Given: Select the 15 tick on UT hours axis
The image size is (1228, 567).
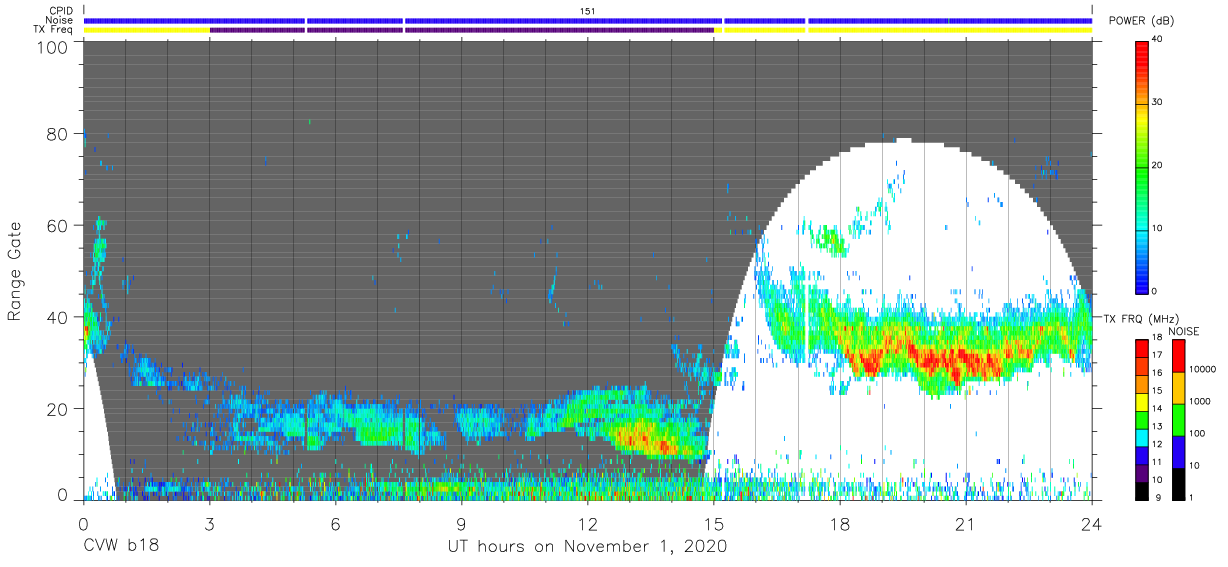Looking at the screenshot, I should click(x=713, y=523).
